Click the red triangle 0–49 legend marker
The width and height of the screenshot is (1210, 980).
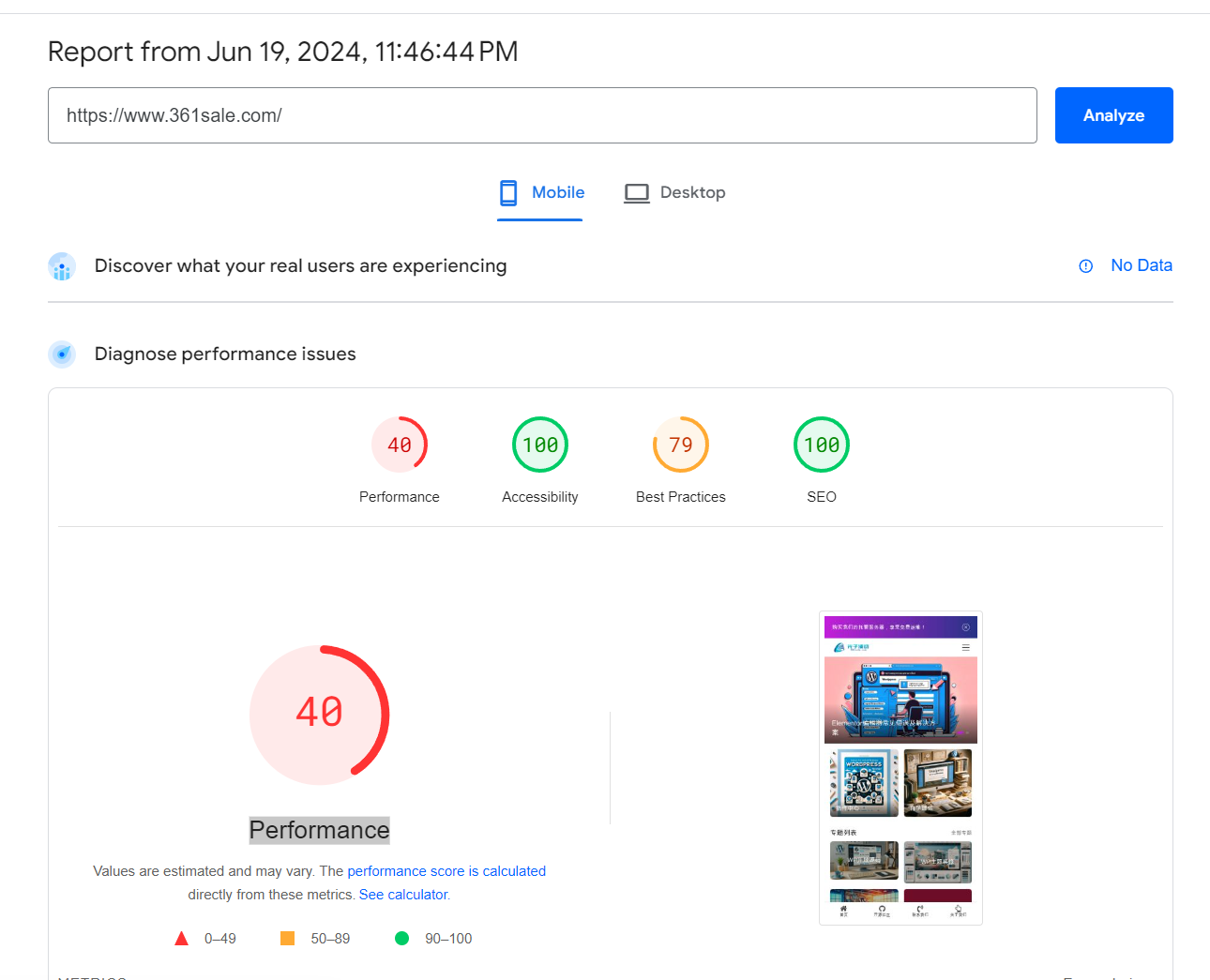point(182,939)
